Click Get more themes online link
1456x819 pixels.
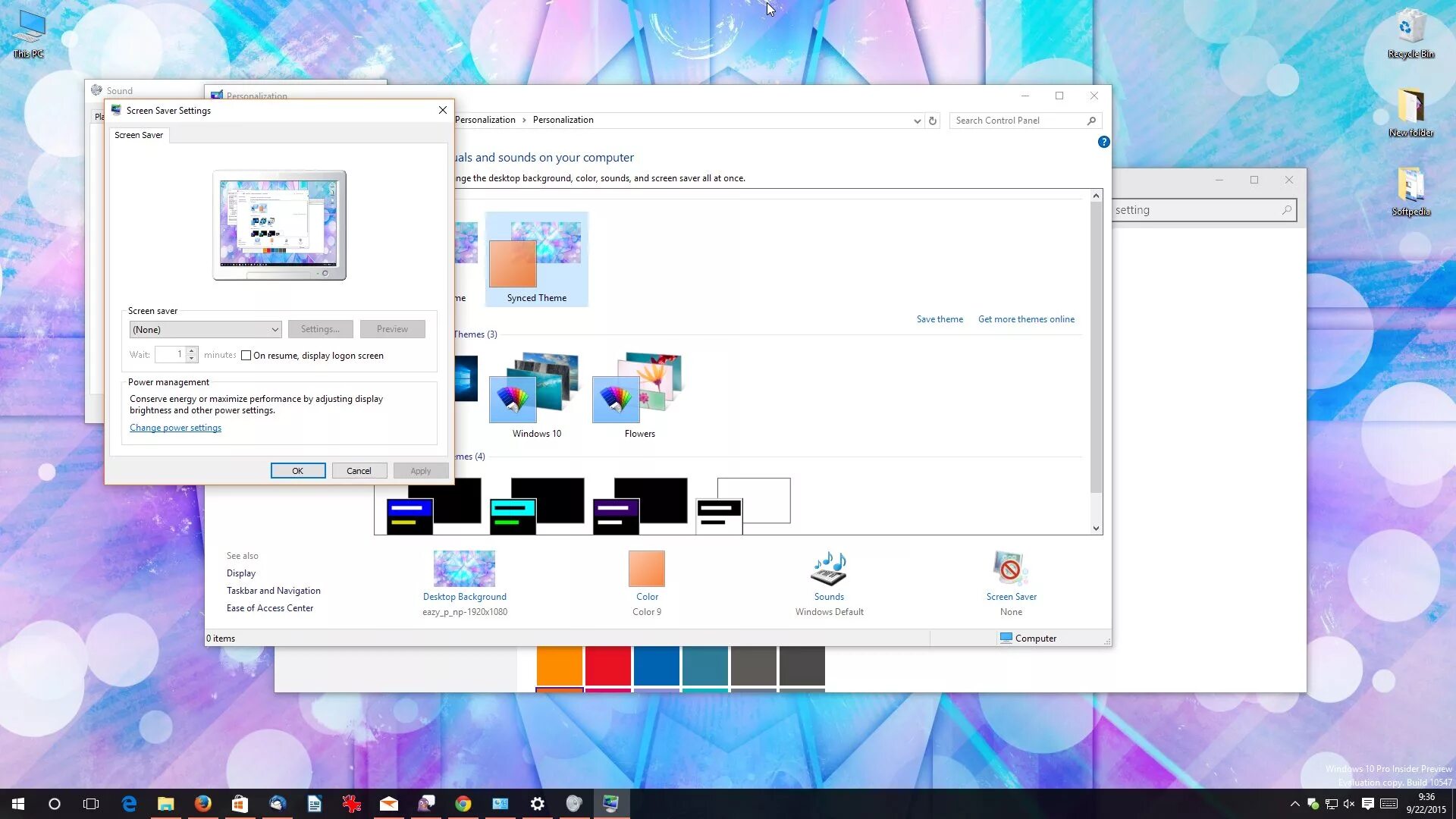coord(1026,319)
